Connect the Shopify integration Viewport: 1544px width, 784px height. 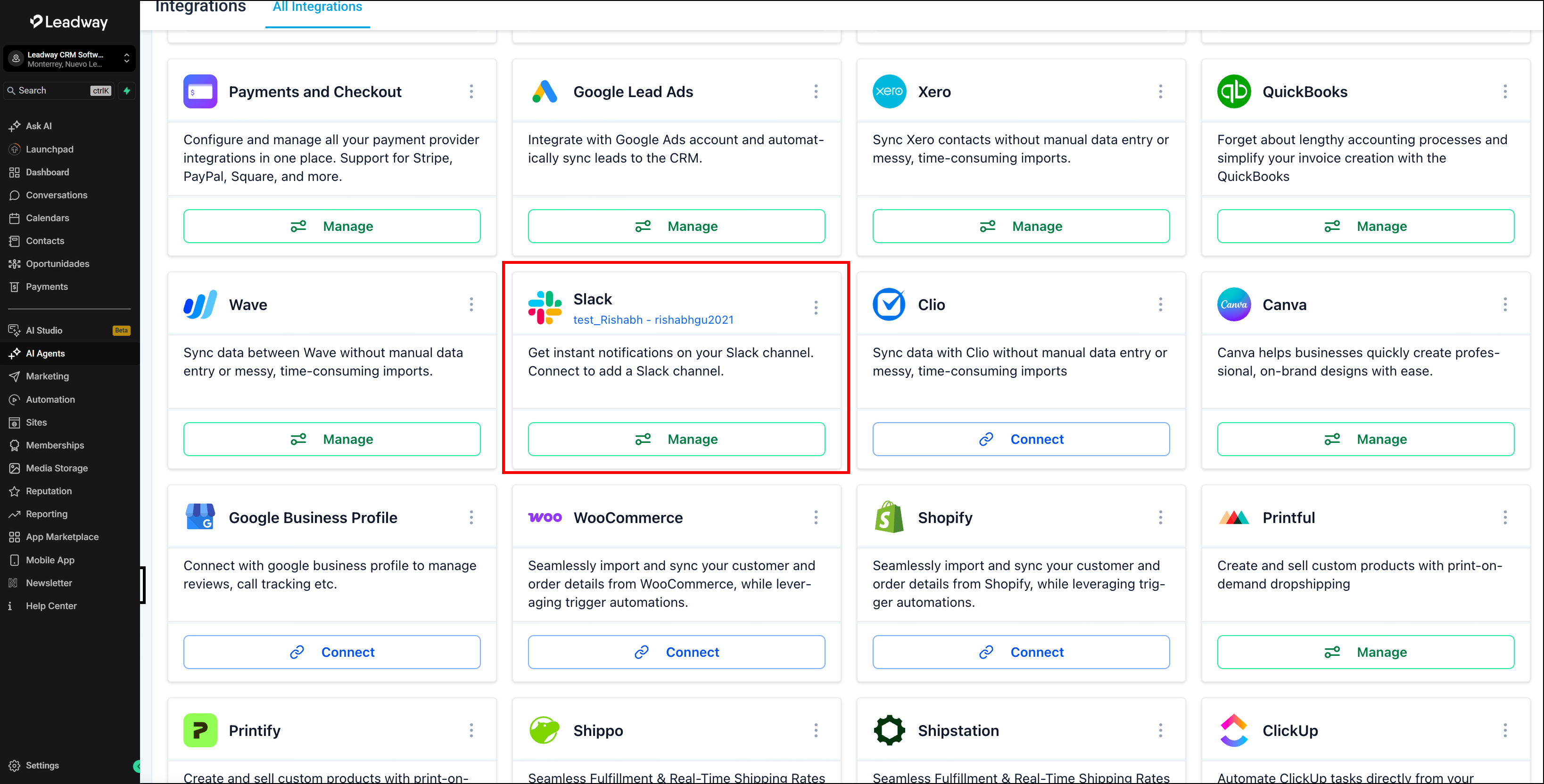tap(1021, 652)
